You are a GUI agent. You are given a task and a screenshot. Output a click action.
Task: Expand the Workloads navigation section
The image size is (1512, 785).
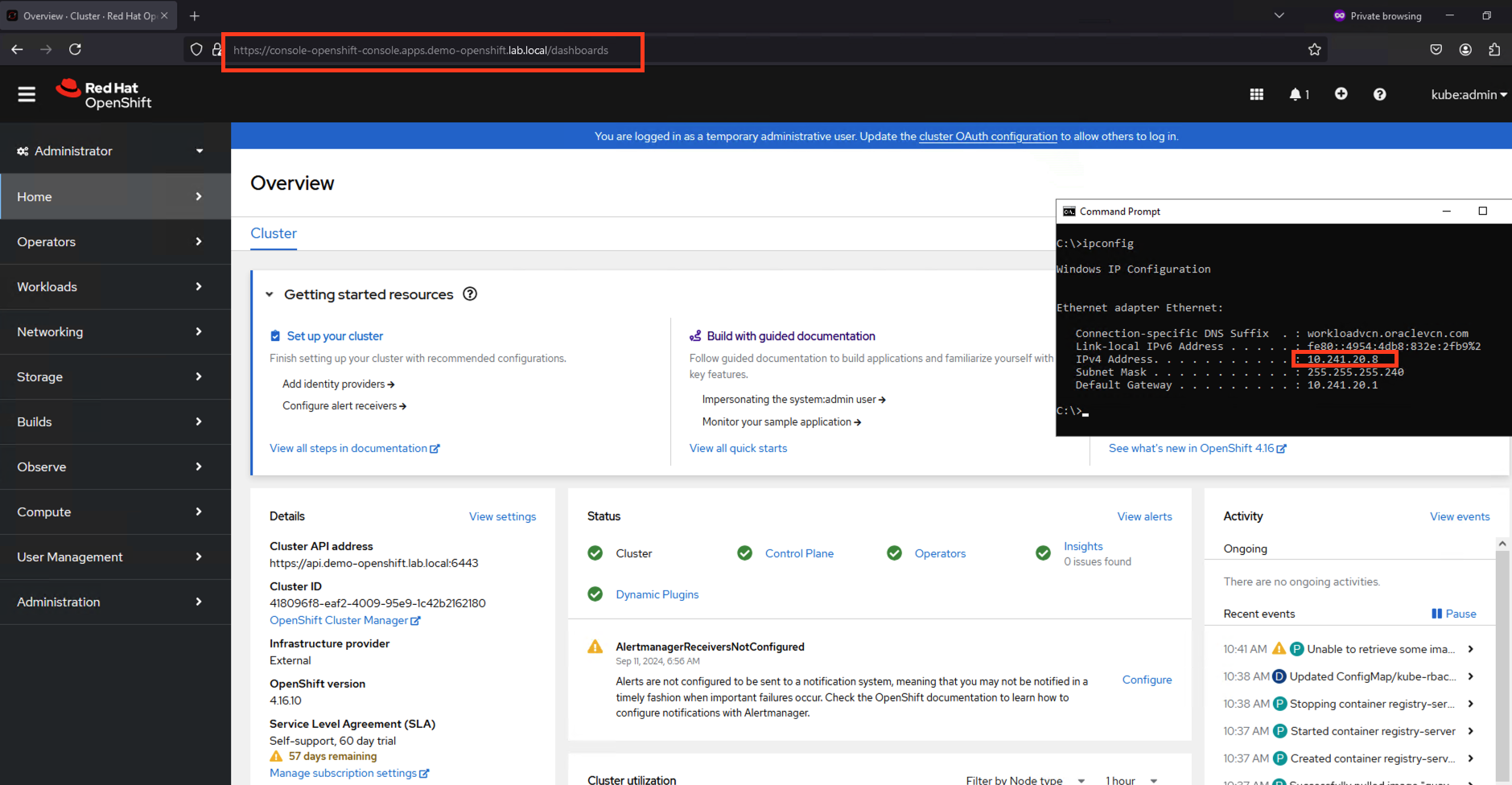[x=115, y=286]
